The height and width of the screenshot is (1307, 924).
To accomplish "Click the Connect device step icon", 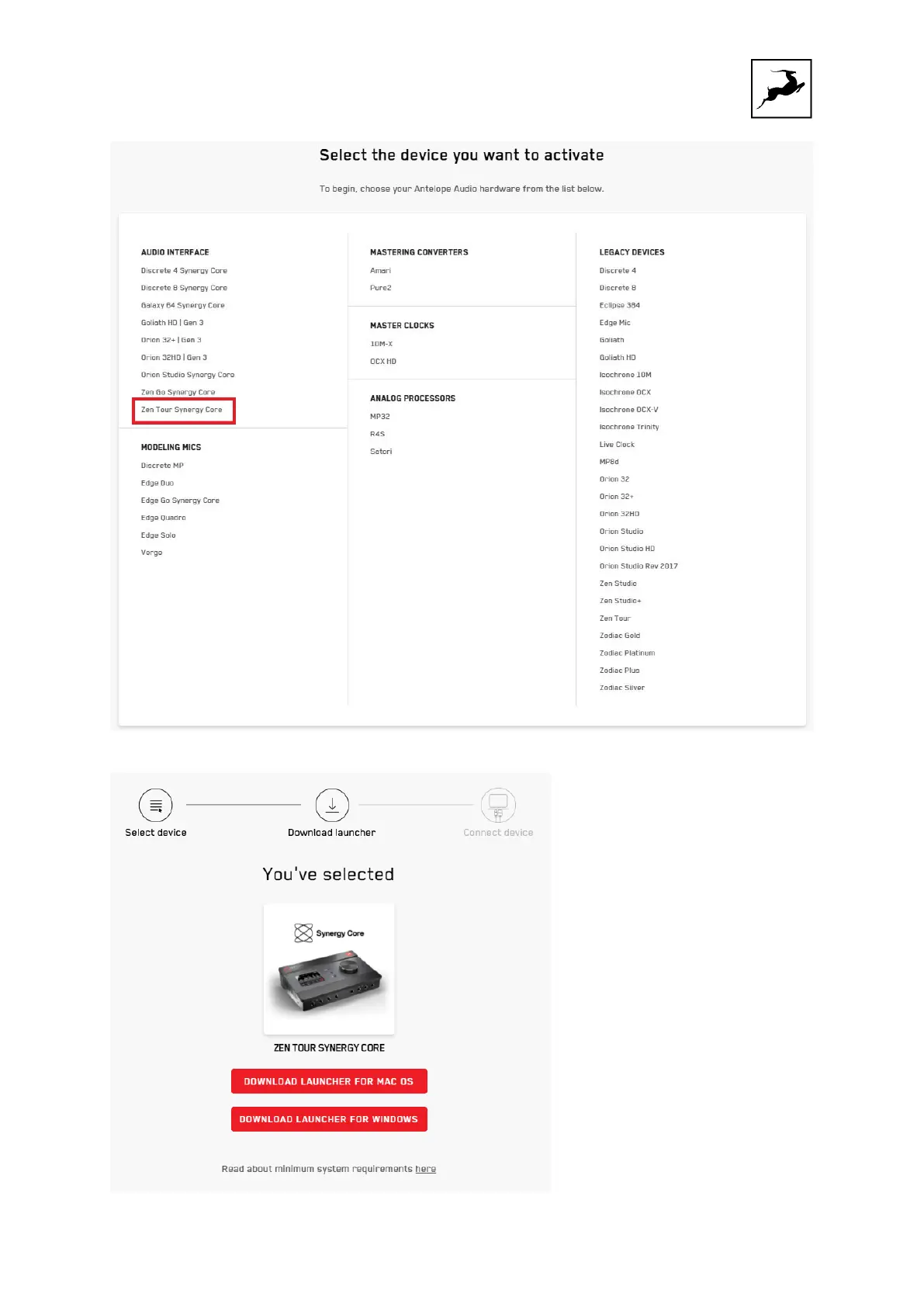I will [x=498, y=805].
